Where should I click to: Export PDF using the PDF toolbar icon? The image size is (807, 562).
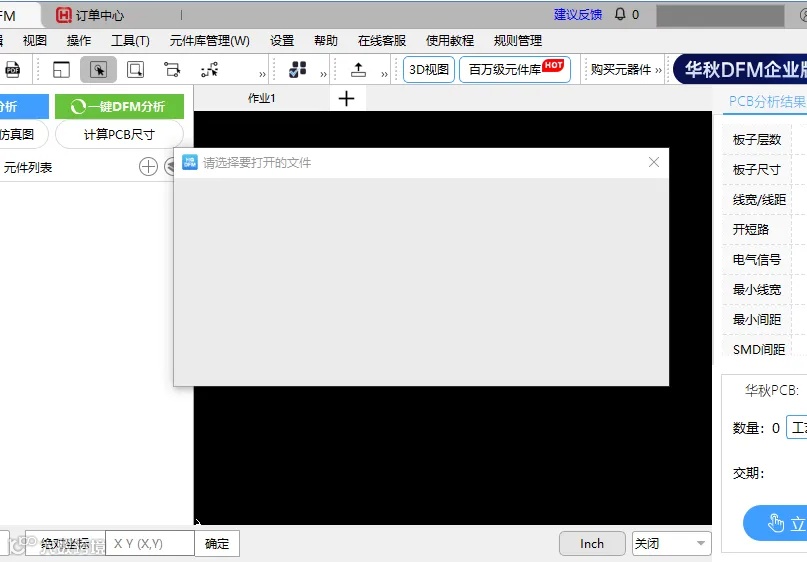(12, 70)
